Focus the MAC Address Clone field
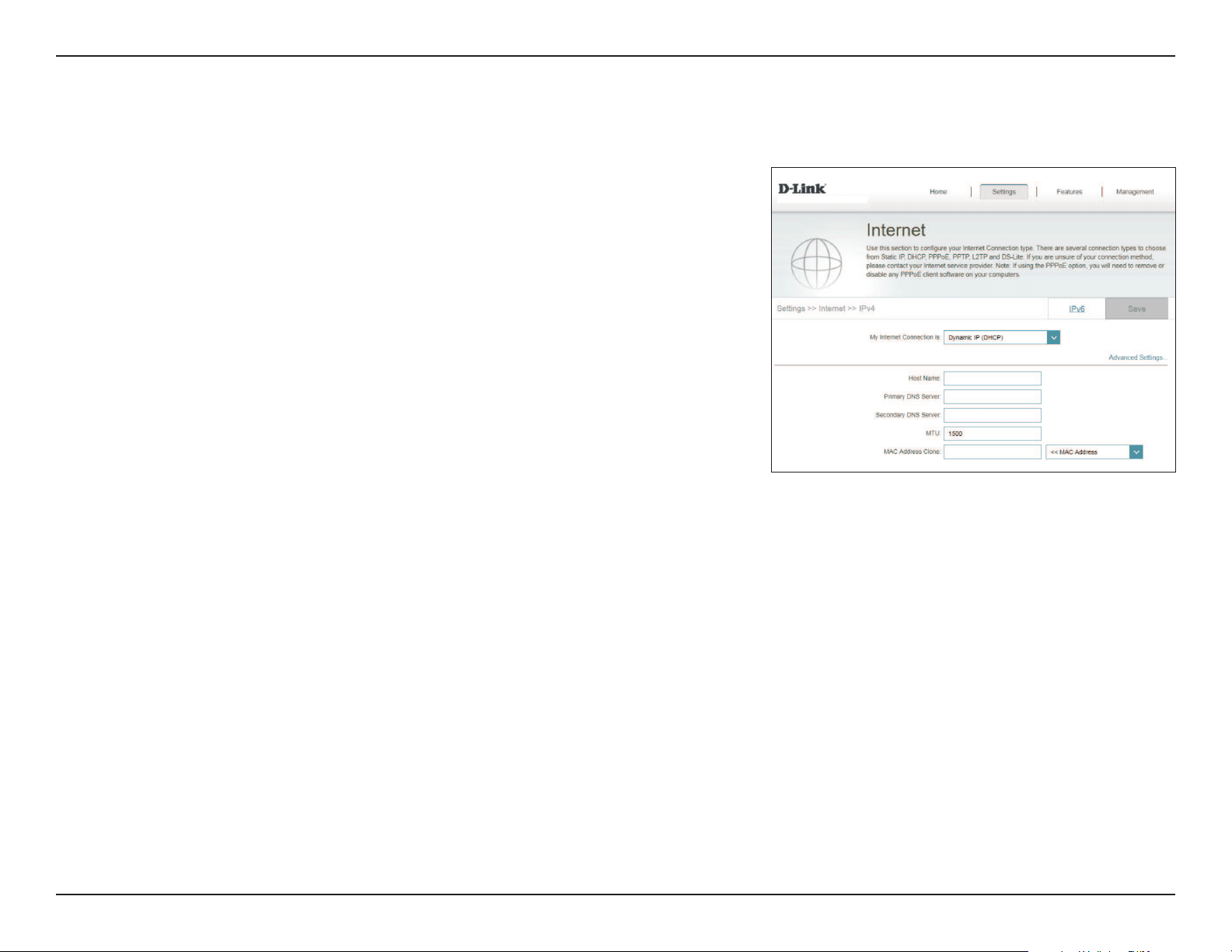 (x=992, y=452)
